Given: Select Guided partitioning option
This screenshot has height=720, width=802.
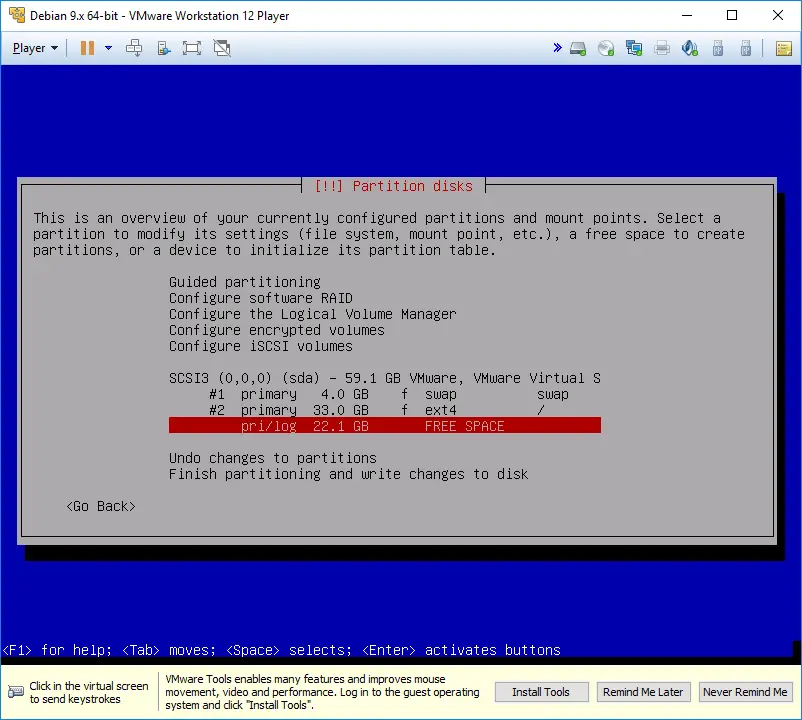Looking at the screenshot, I should (x=245, y=282).
